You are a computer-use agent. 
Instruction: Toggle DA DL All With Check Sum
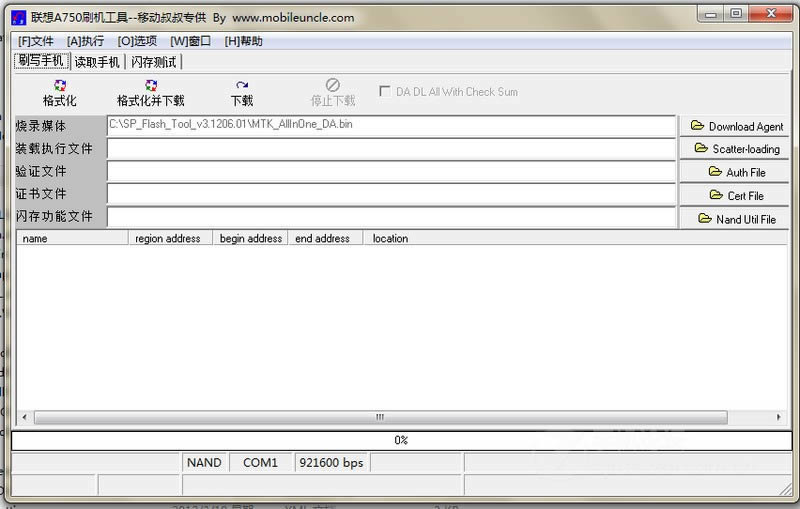pyautogui.click(x=384, y=92)
